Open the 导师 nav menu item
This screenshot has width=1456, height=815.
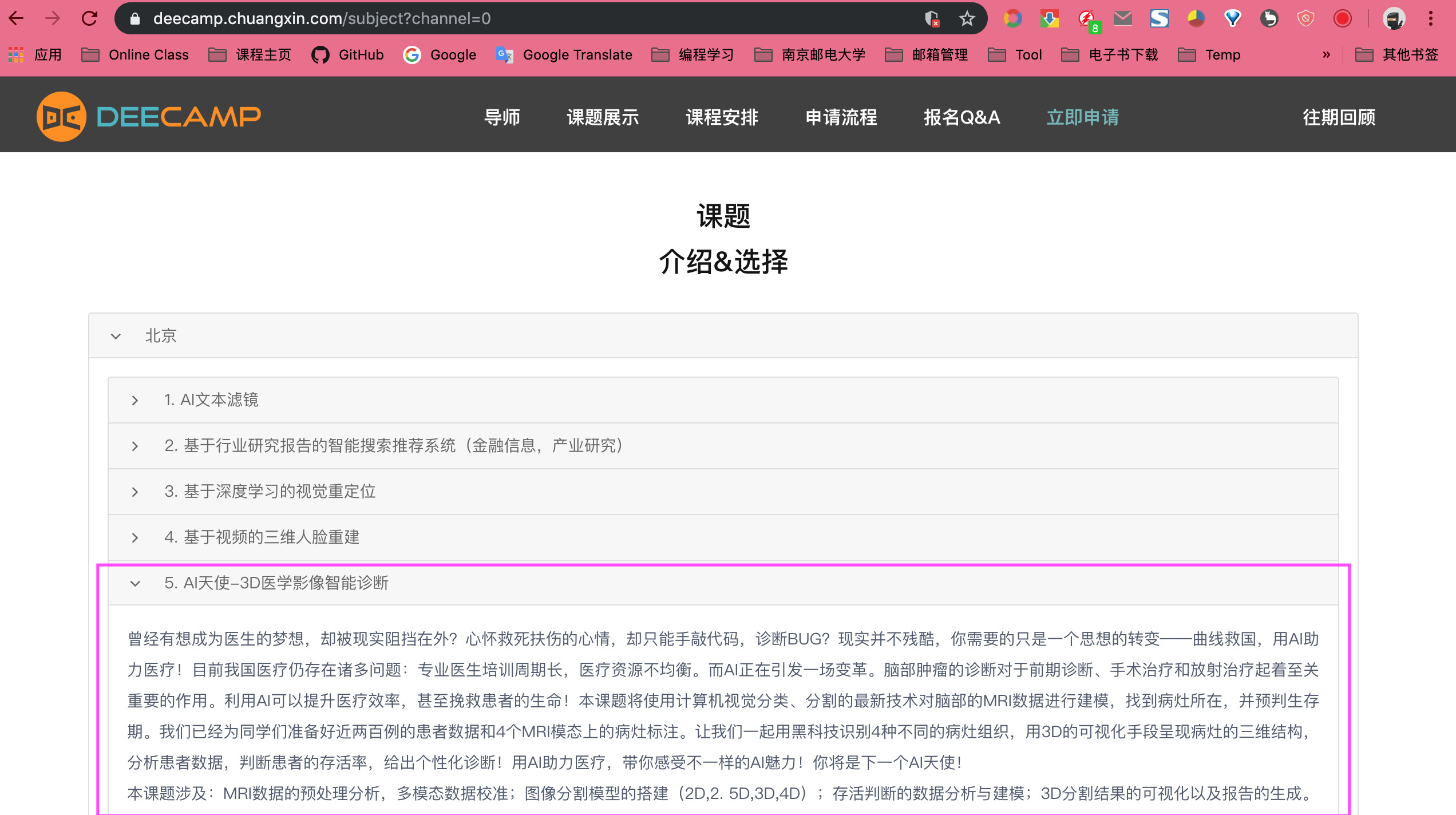coord(502,117)
